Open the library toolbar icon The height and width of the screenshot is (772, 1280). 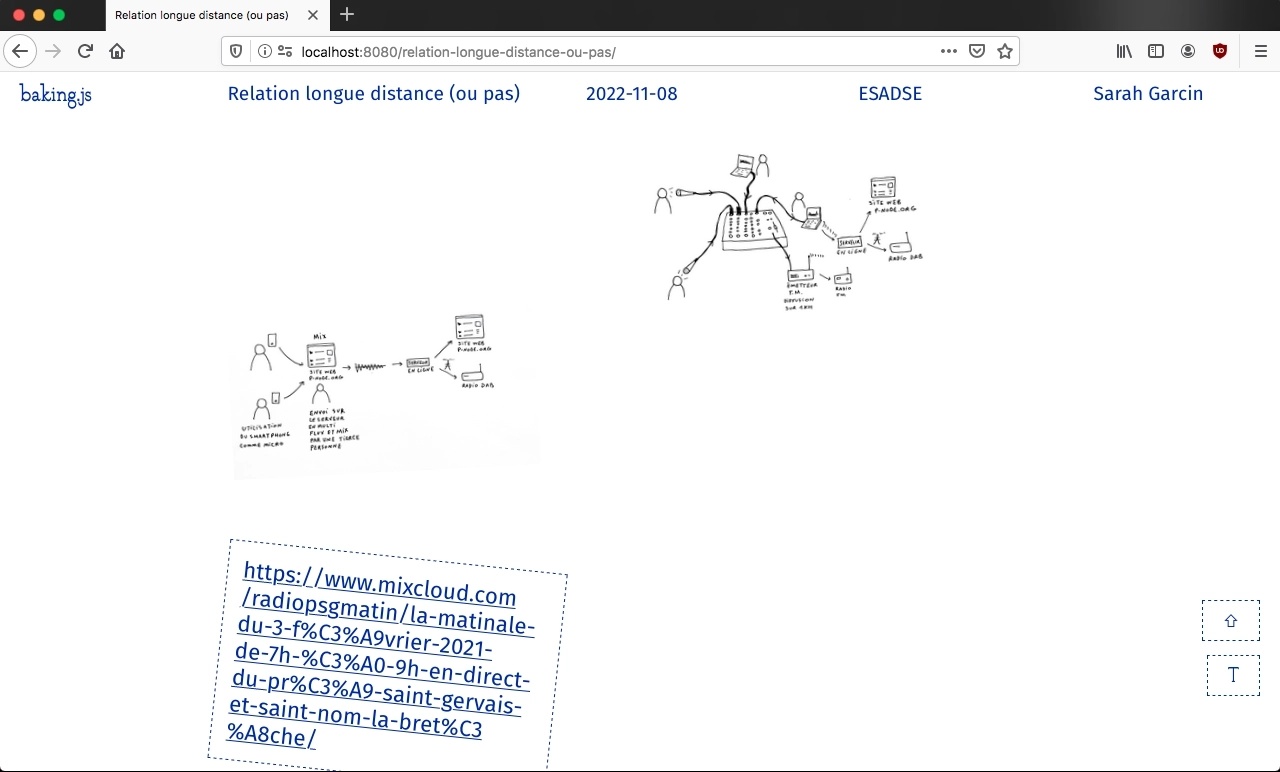(x=1124, y=51)
